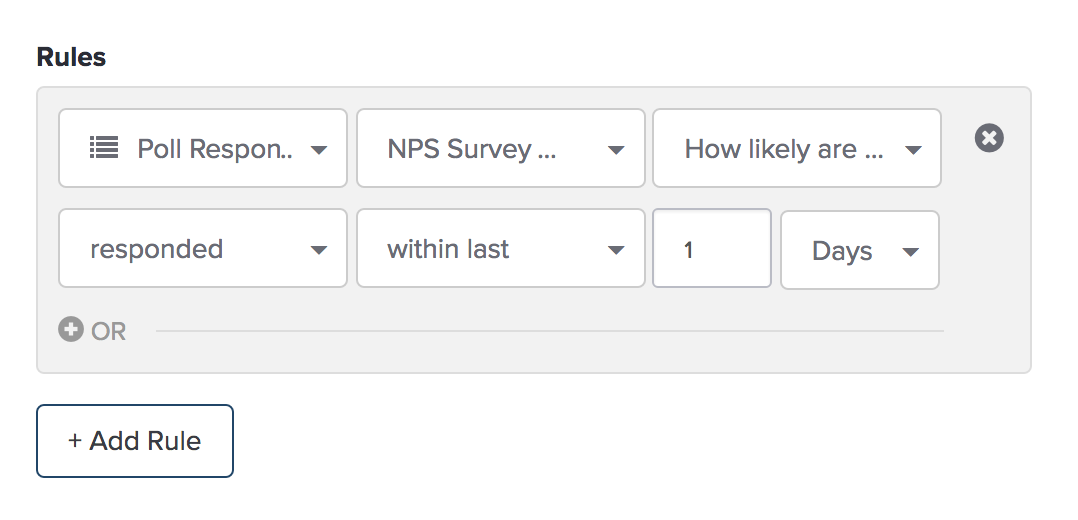Click the OR label to add condition

109,332
